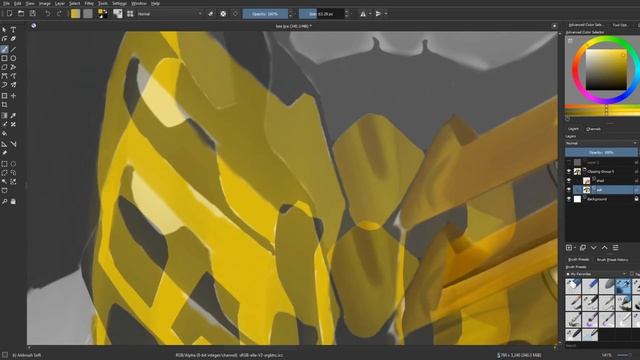
Task: Select the Pan hand tool
Action: point(13,201)
